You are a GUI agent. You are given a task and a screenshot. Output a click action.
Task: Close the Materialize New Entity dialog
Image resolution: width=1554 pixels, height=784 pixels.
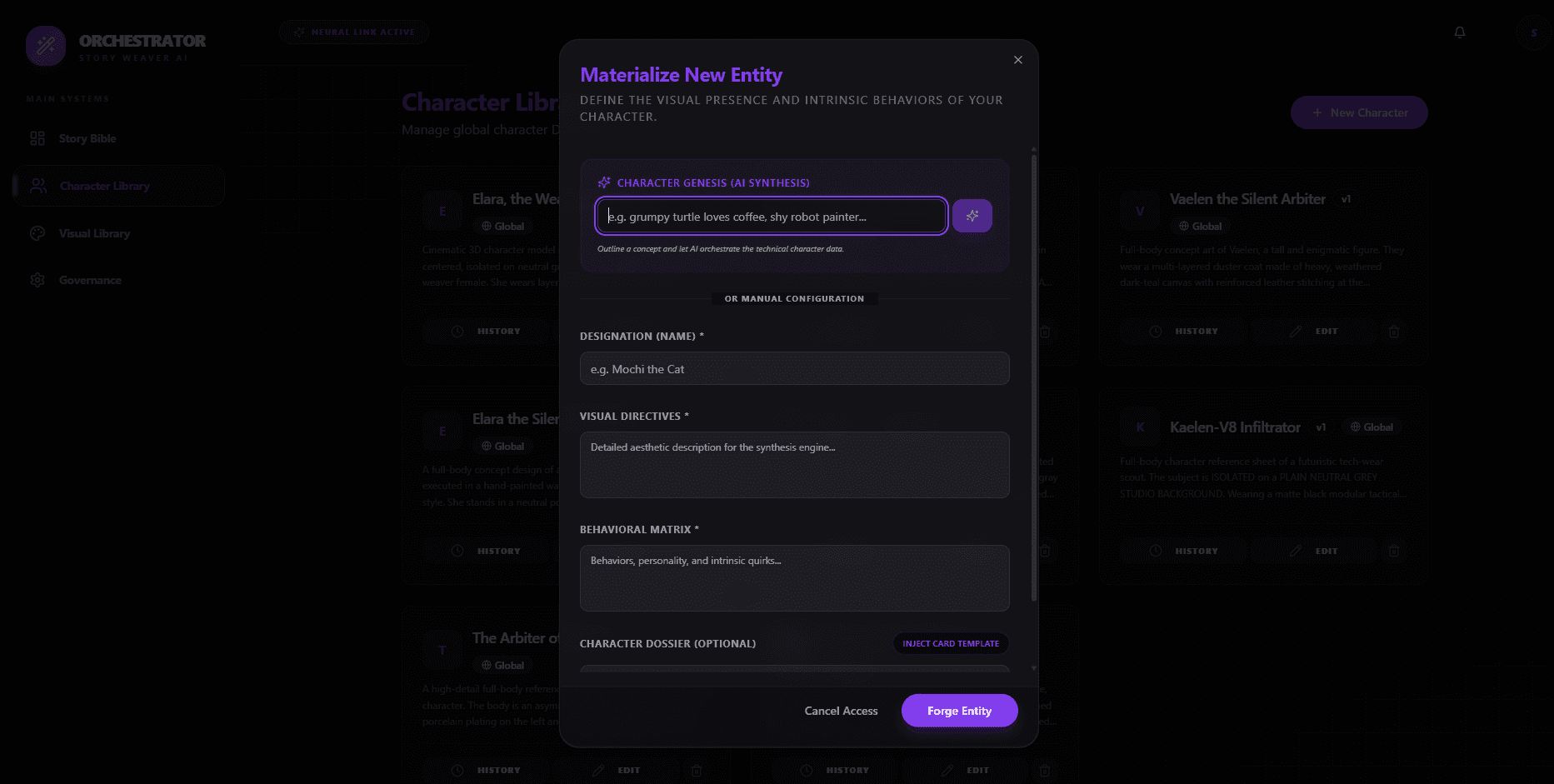pyautogui.click(x=1017, y=60)
